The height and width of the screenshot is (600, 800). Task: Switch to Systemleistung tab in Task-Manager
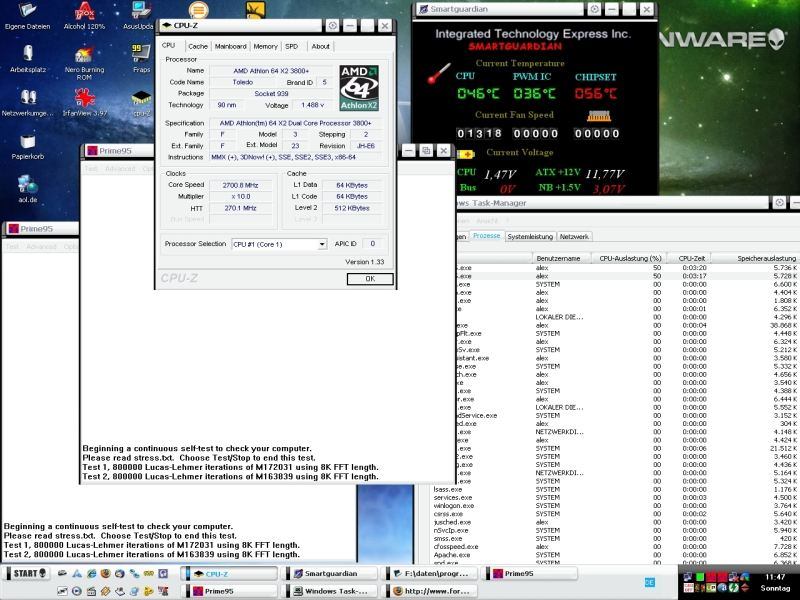(x=530, y=237)
